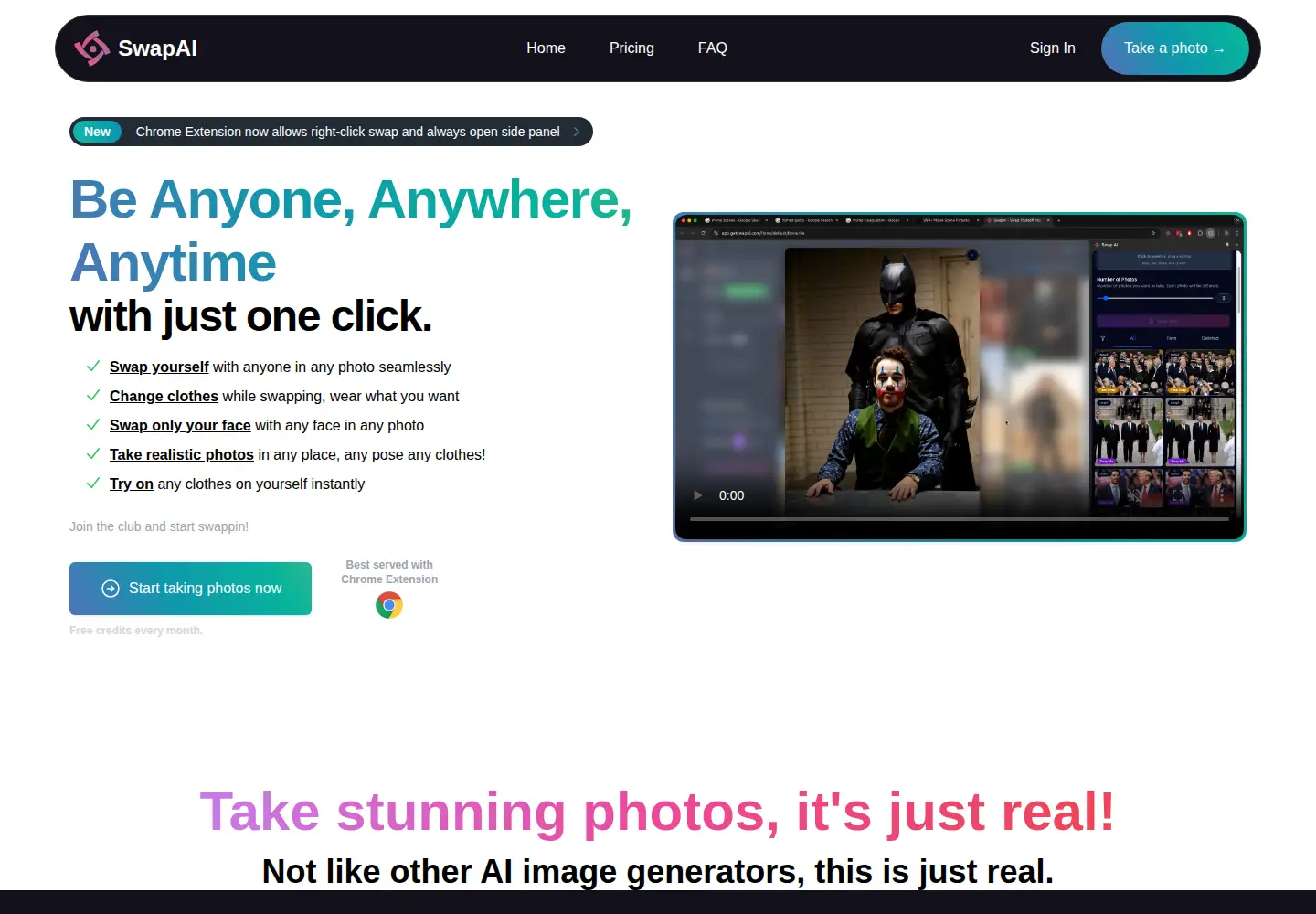This screenshot has height=914, width=1316.
Task: Click the Chrome Extension icon
Action: click(x=389, y=605)
